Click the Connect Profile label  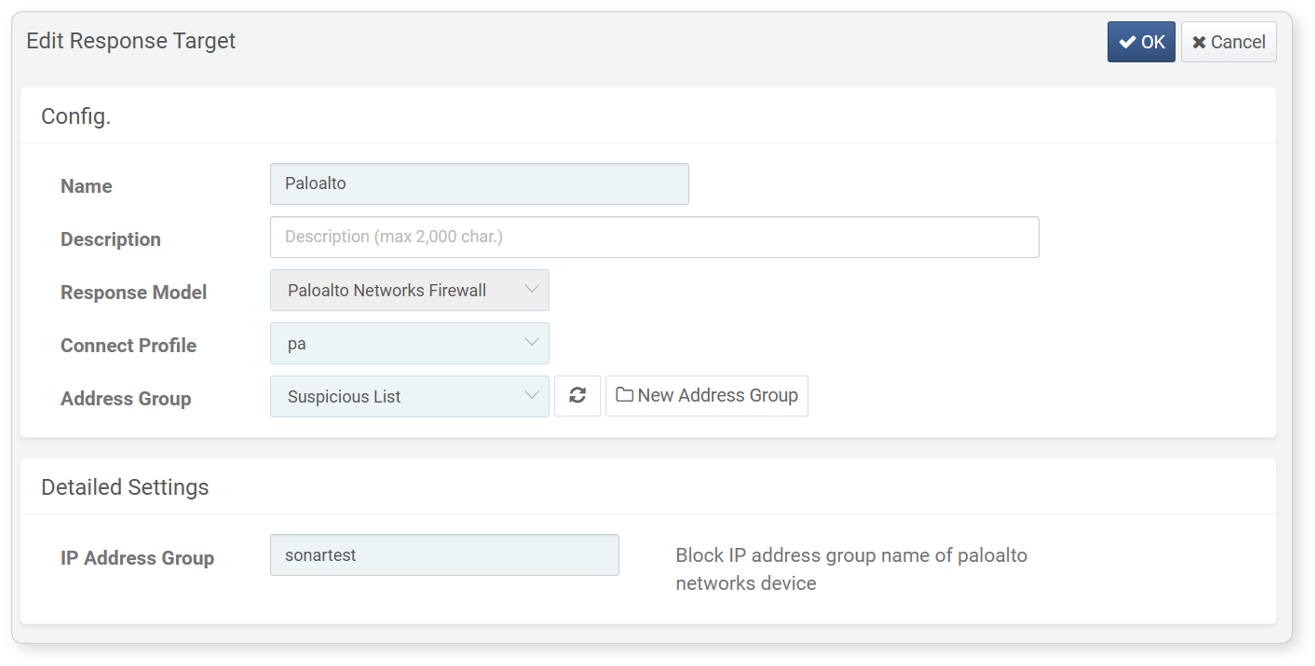coord(128,345)
